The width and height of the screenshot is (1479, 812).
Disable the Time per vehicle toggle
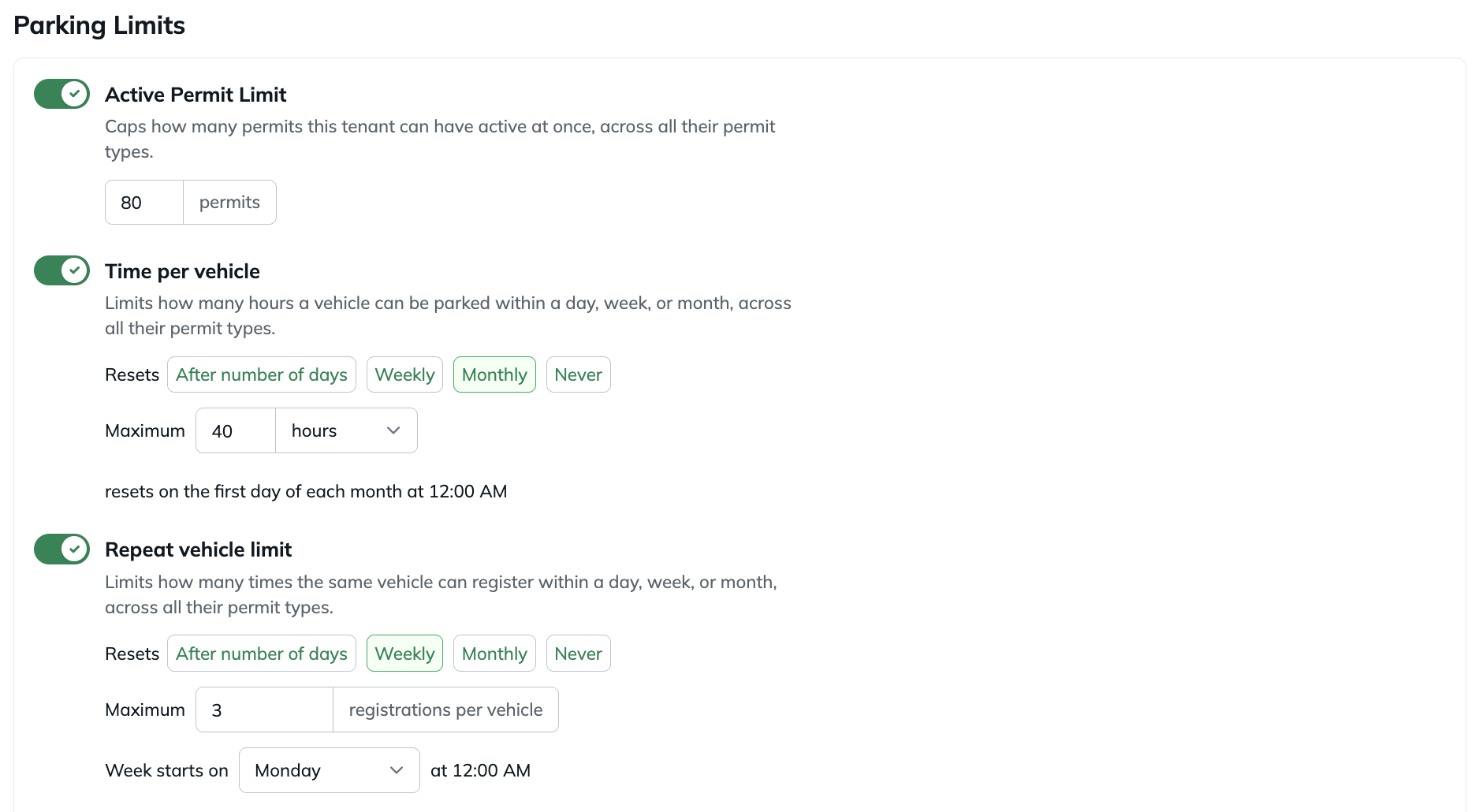coord(61,270)
